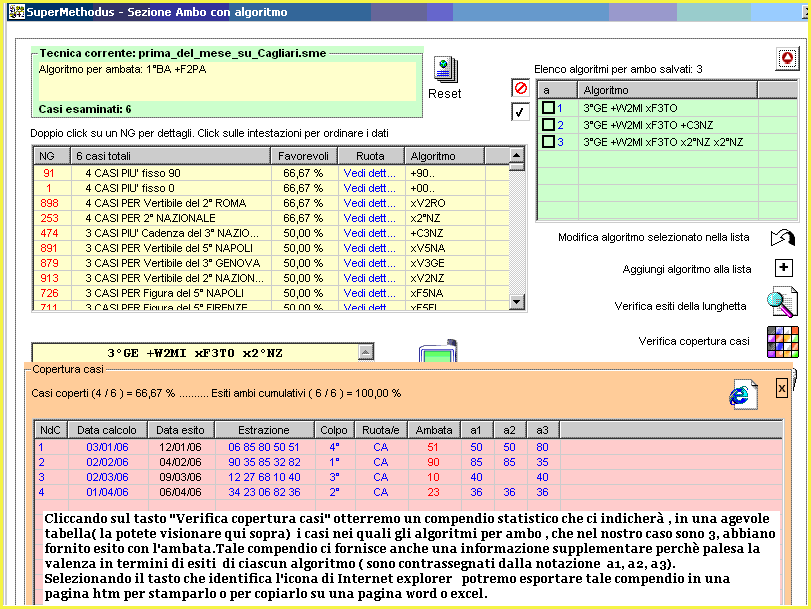The width and height of the screenshot is (811, 609).
Task: Click ambata value 90 in coverage table
Action: (x=433, y=462)
